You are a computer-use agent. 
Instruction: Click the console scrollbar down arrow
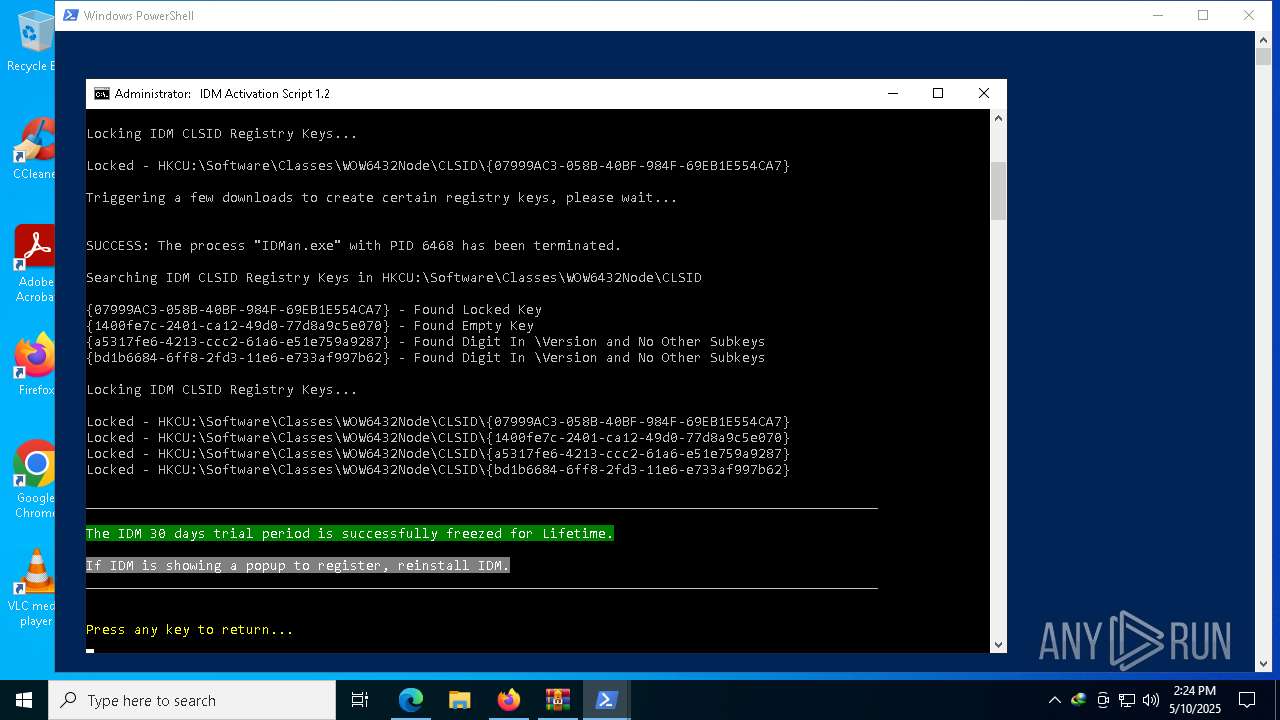(x=998, y=645)
